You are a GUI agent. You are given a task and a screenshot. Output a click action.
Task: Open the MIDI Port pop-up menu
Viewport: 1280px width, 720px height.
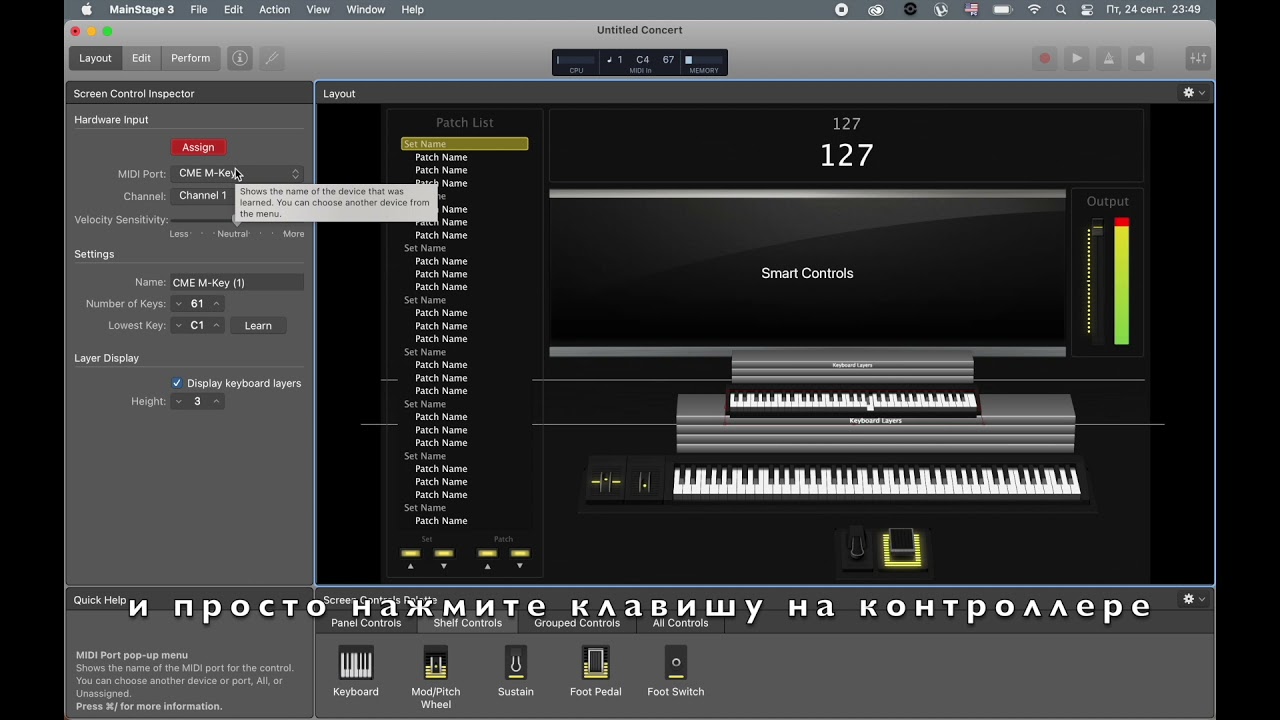pyautogui.click(x=237, y=174)
